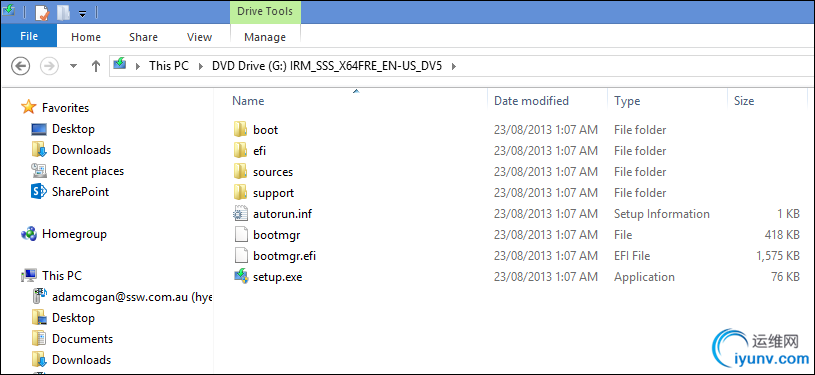Click This PC in the address bar
Viewport: 815px width, 375px height.
[x=169, y=66]
